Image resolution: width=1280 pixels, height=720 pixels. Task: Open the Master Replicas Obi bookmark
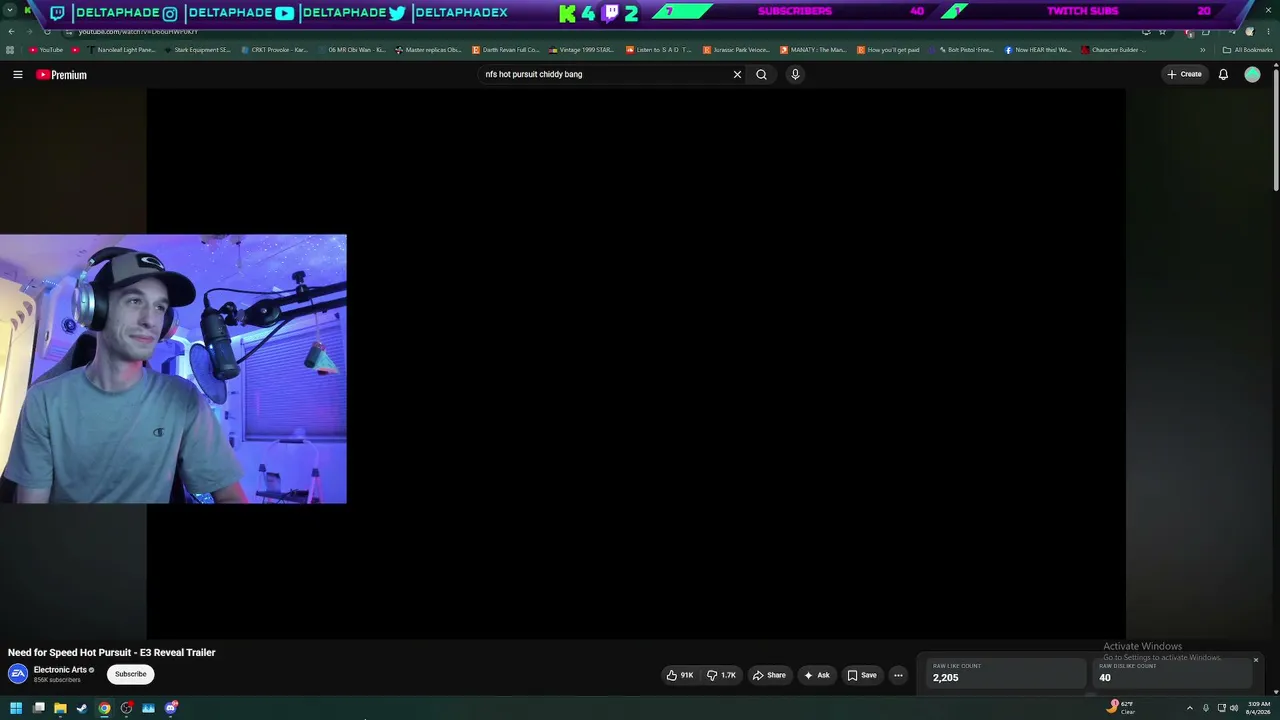429,50
